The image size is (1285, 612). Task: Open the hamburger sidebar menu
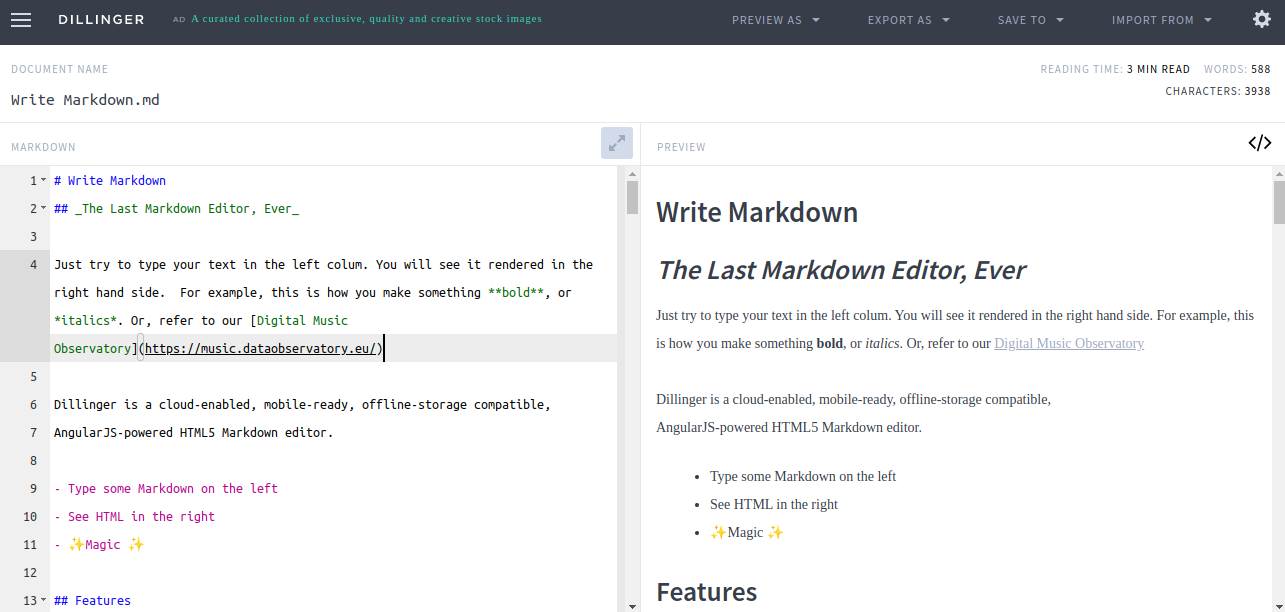click(x=21, y=20)
